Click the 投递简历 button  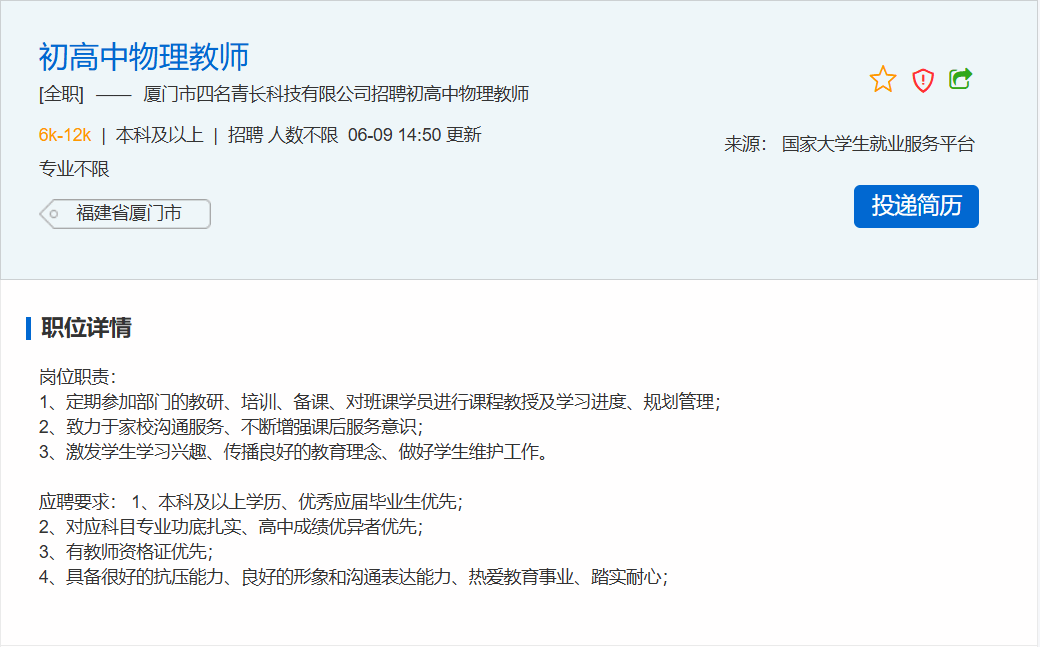pos(916,206)
